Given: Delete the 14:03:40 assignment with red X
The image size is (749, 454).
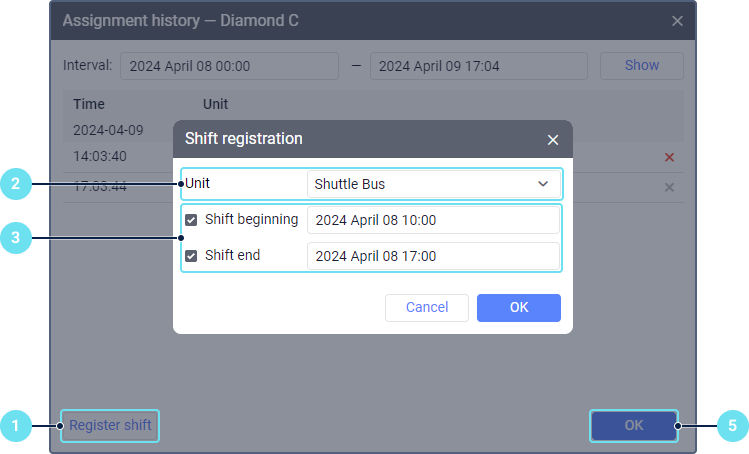Looking at the screenshot, I should tap(669, 157).
